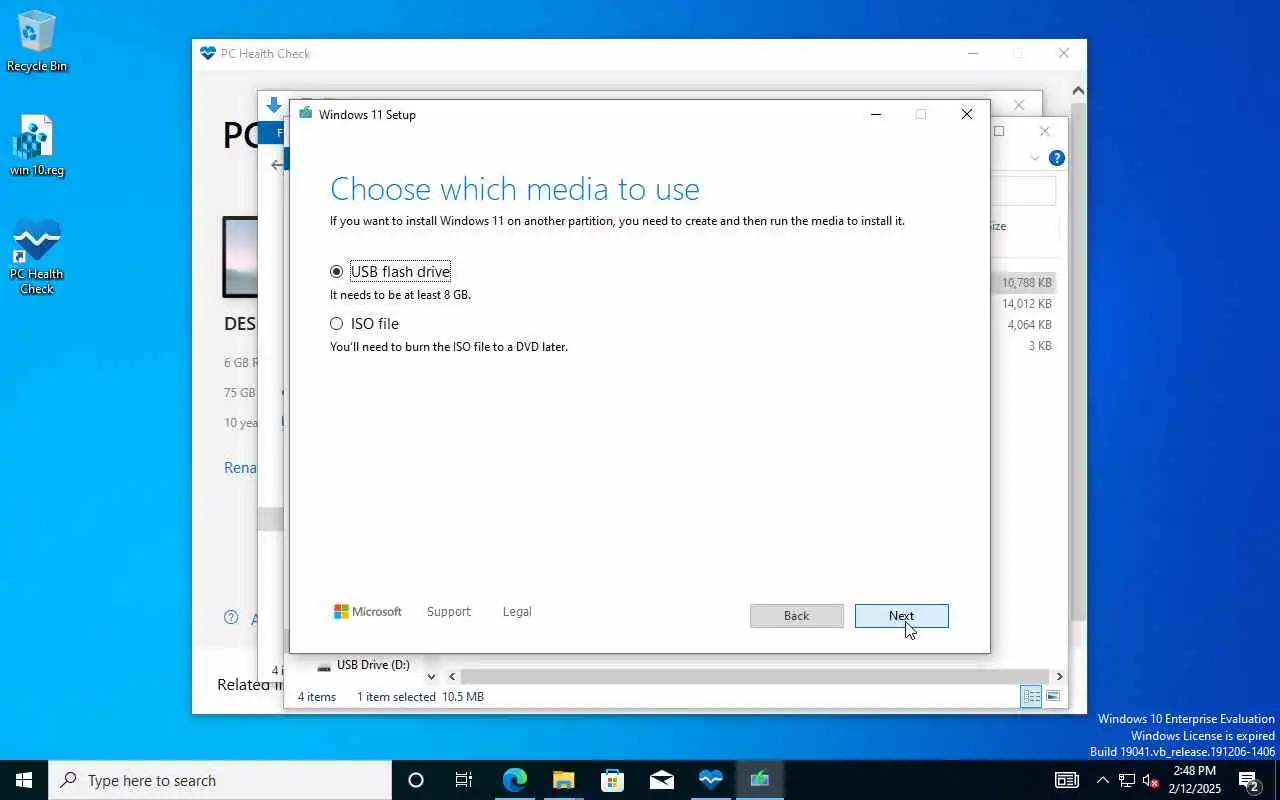Open Cortana from the taskbar
1280x800 pixels.
pos(416,780)
